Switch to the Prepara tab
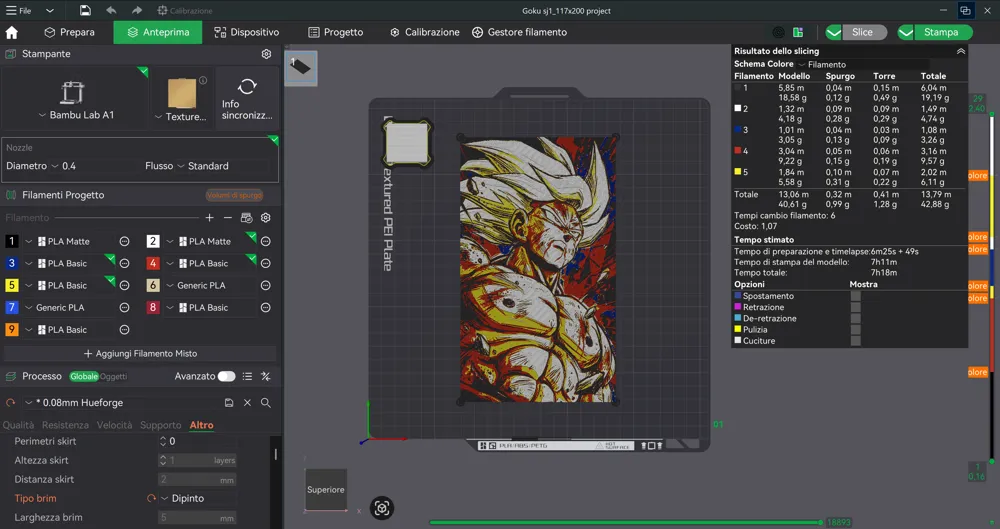 click(69, 33)
